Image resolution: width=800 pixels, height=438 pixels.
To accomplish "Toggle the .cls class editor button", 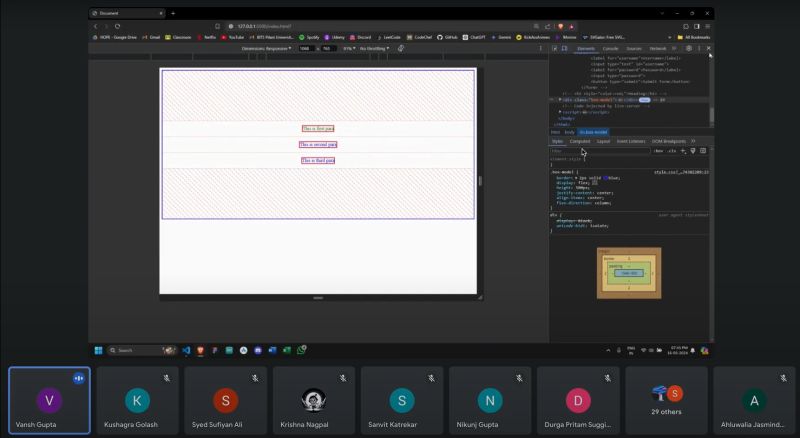I will (672, 151).
